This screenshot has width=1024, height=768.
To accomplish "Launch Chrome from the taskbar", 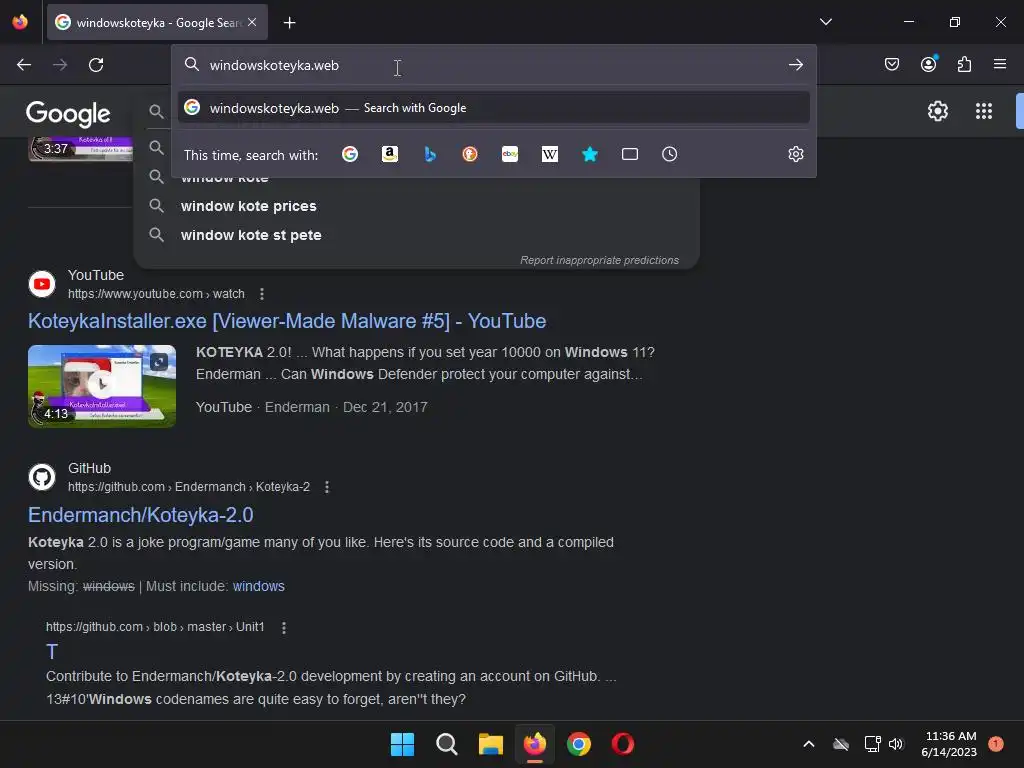I will pyautogui.click(x=579, y=744).
